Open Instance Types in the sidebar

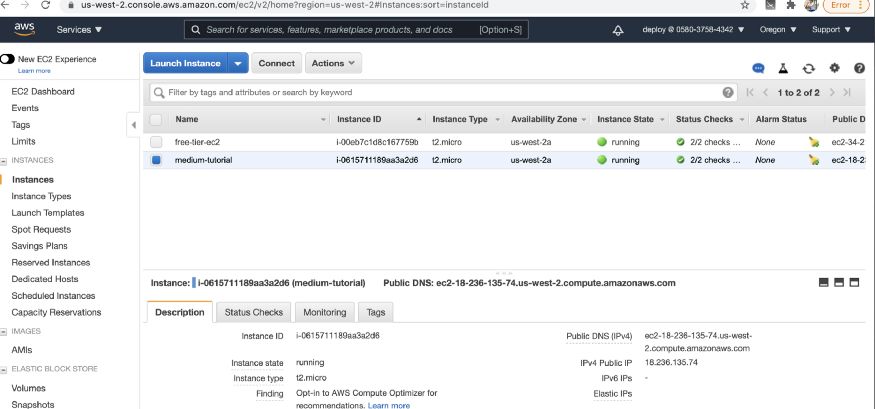pyautogui.click(x=41, y=196)
